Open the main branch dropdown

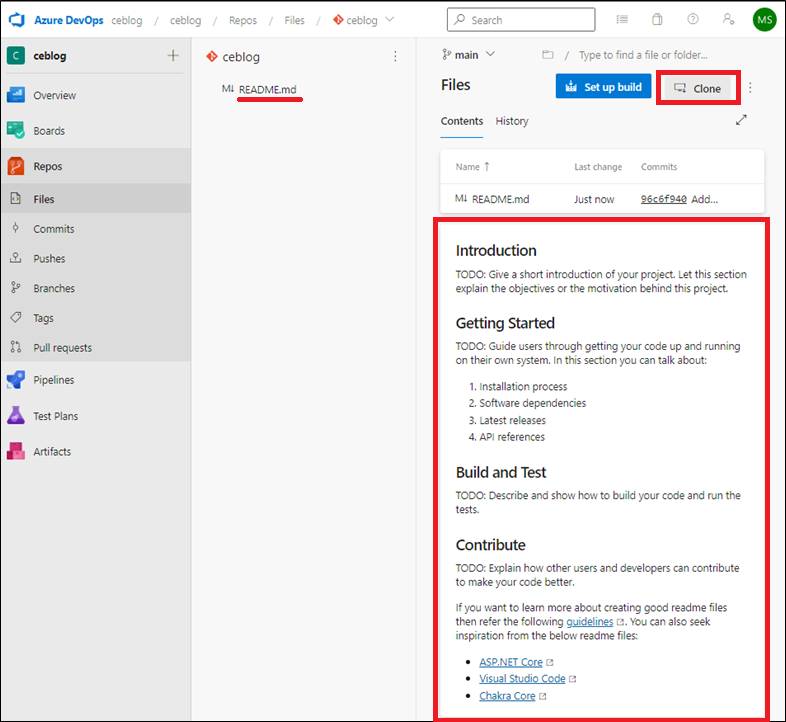point(468,55)
